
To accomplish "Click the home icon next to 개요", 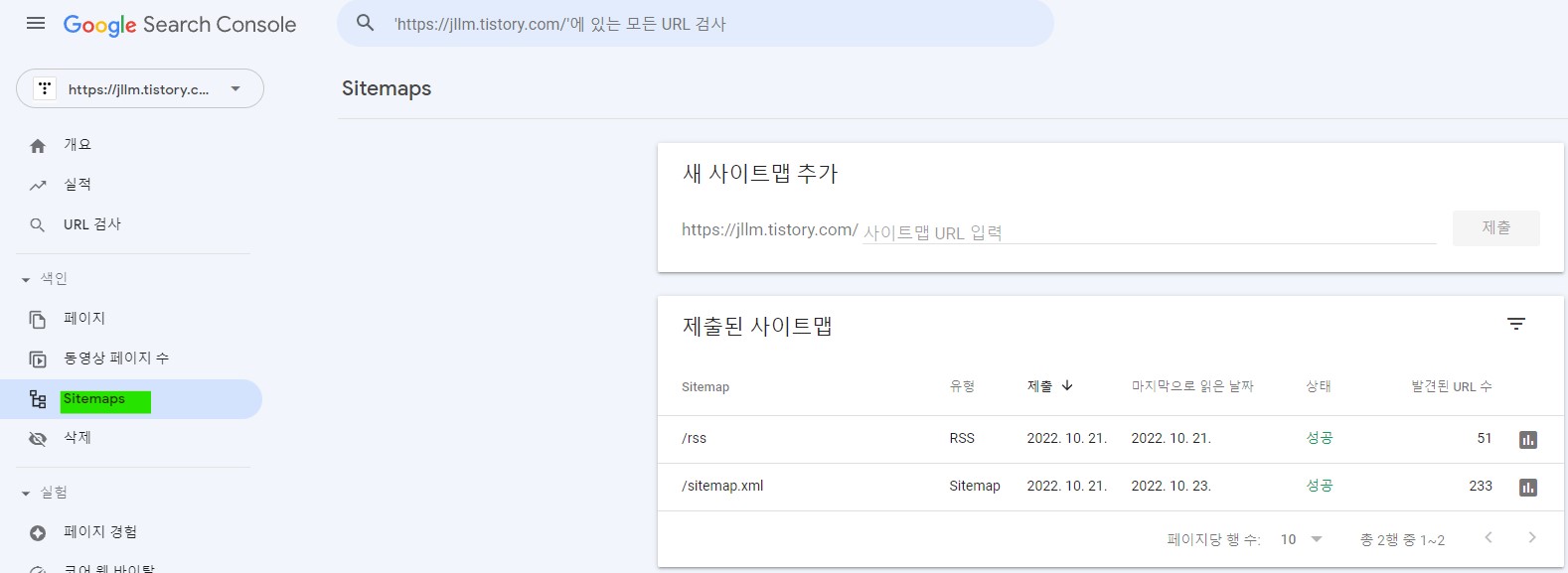I will click(38, 146).
